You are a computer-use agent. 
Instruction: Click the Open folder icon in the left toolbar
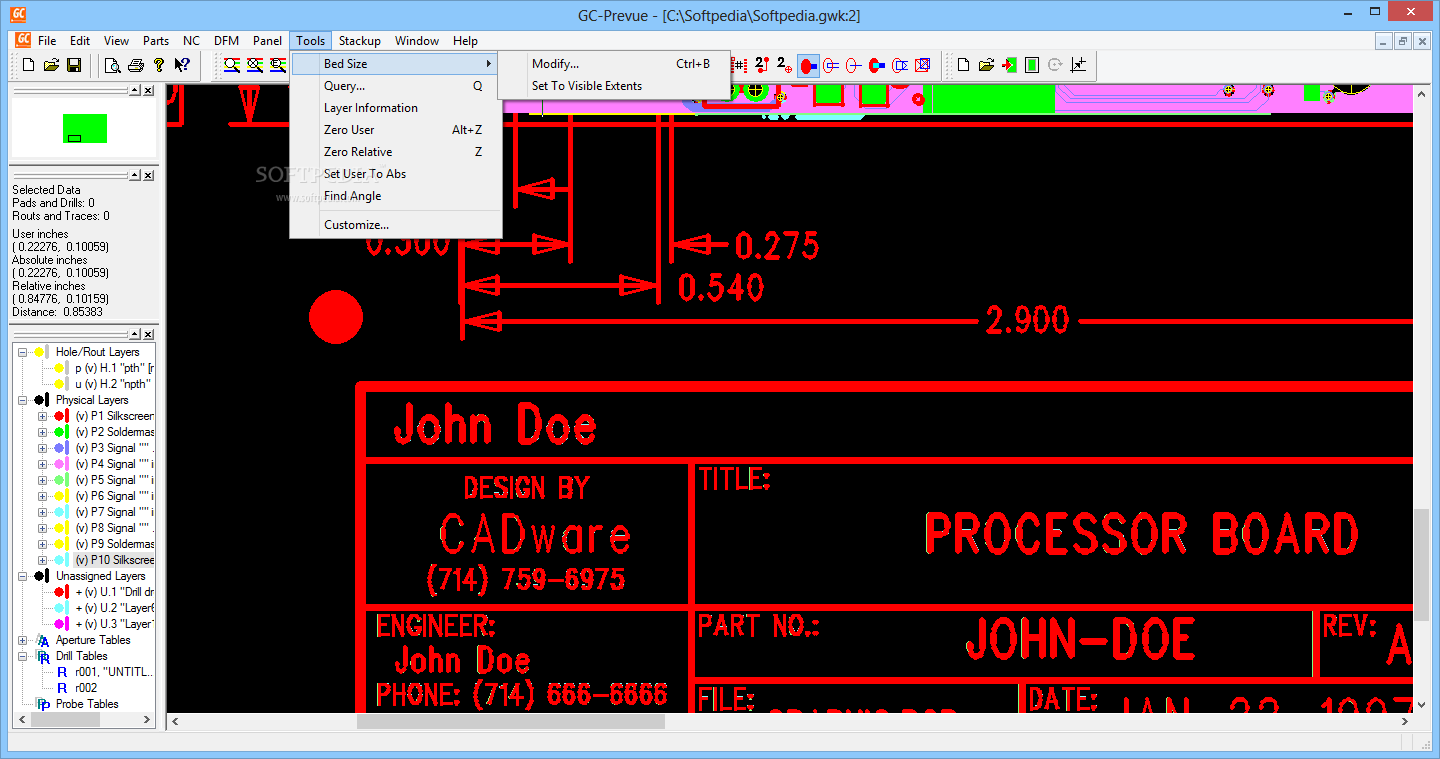[51, 65]
